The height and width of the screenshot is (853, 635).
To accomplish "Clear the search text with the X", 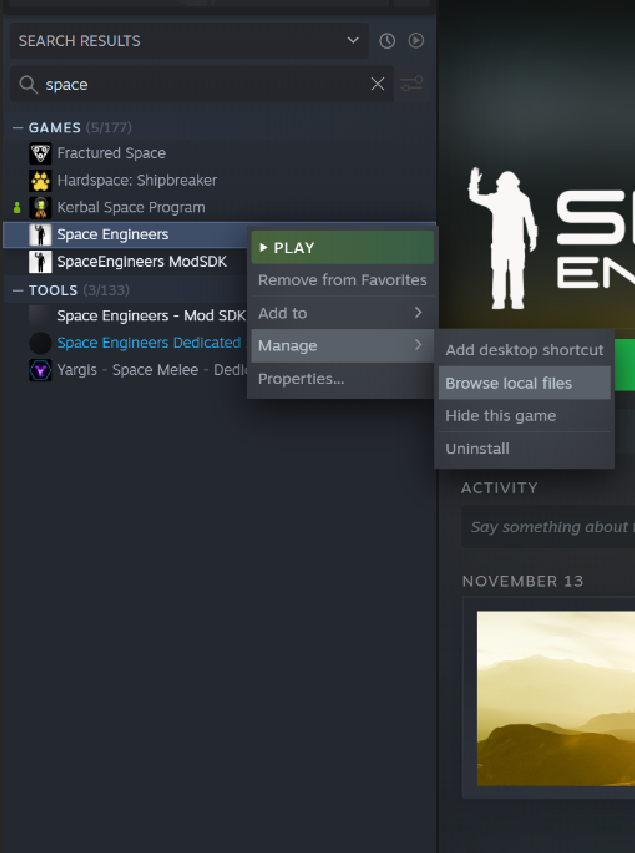I will (x=378, y=84).
